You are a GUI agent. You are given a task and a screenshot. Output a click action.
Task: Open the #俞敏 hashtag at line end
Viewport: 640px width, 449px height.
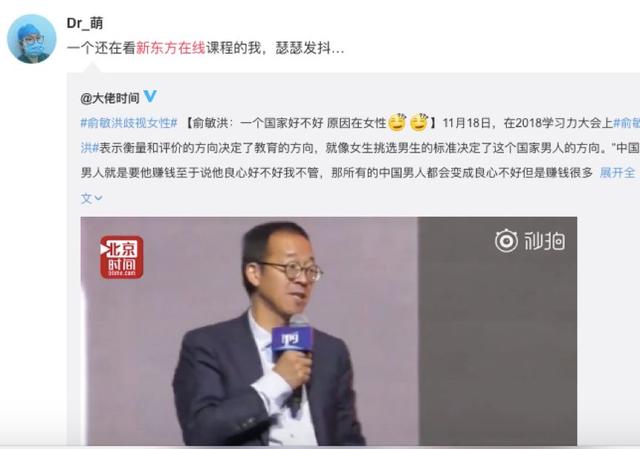[x=627, y=123]
